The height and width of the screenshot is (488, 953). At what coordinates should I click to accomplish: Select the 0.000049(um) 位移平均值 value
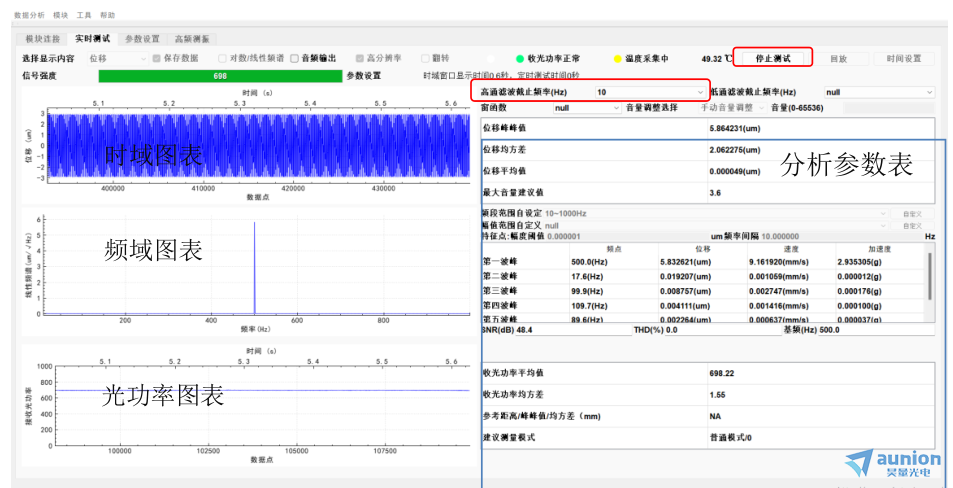pyautogui.click(x=735, y=171)
